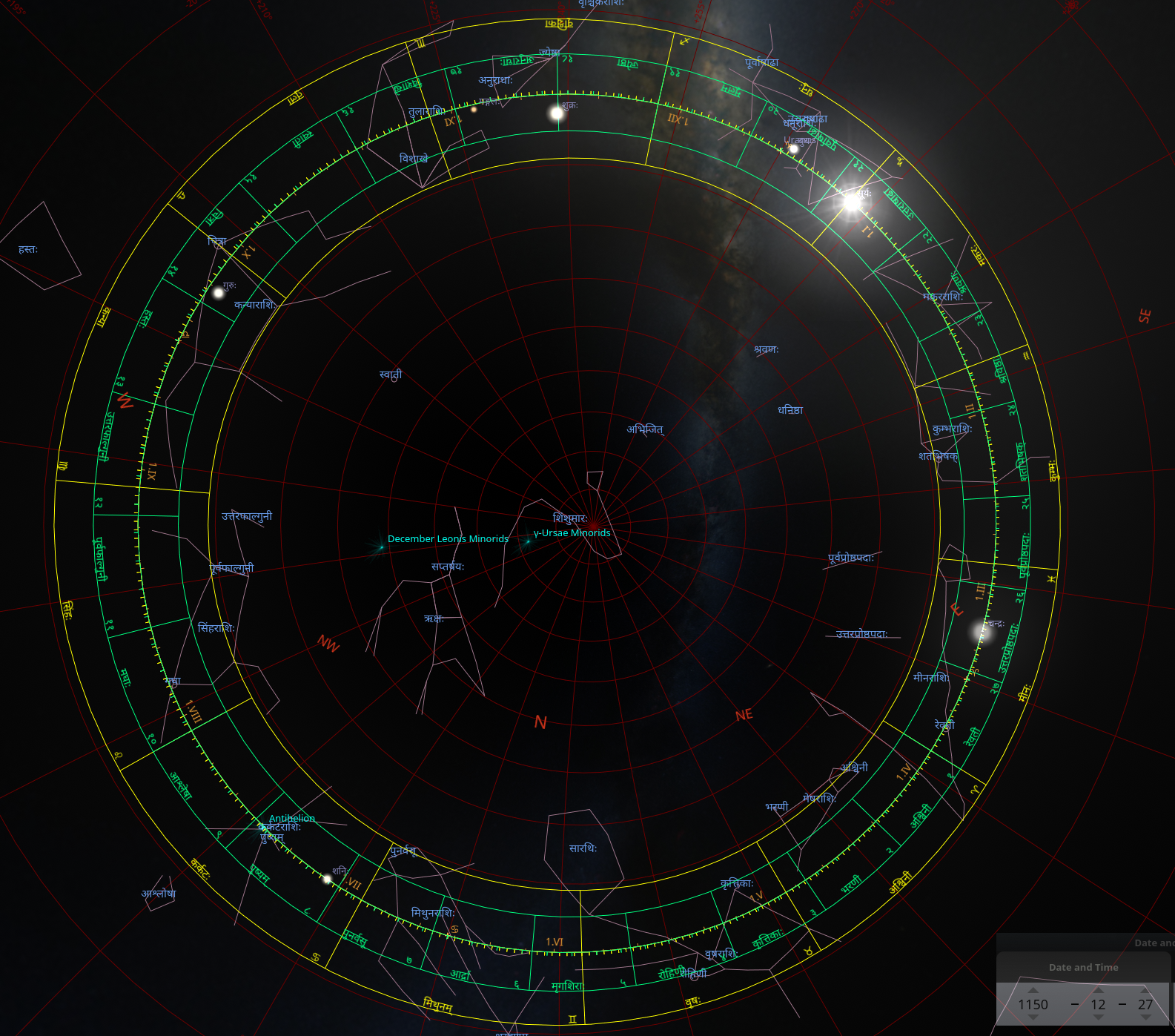Decrease the year 1150 with down arrow

[1033, 1018]
